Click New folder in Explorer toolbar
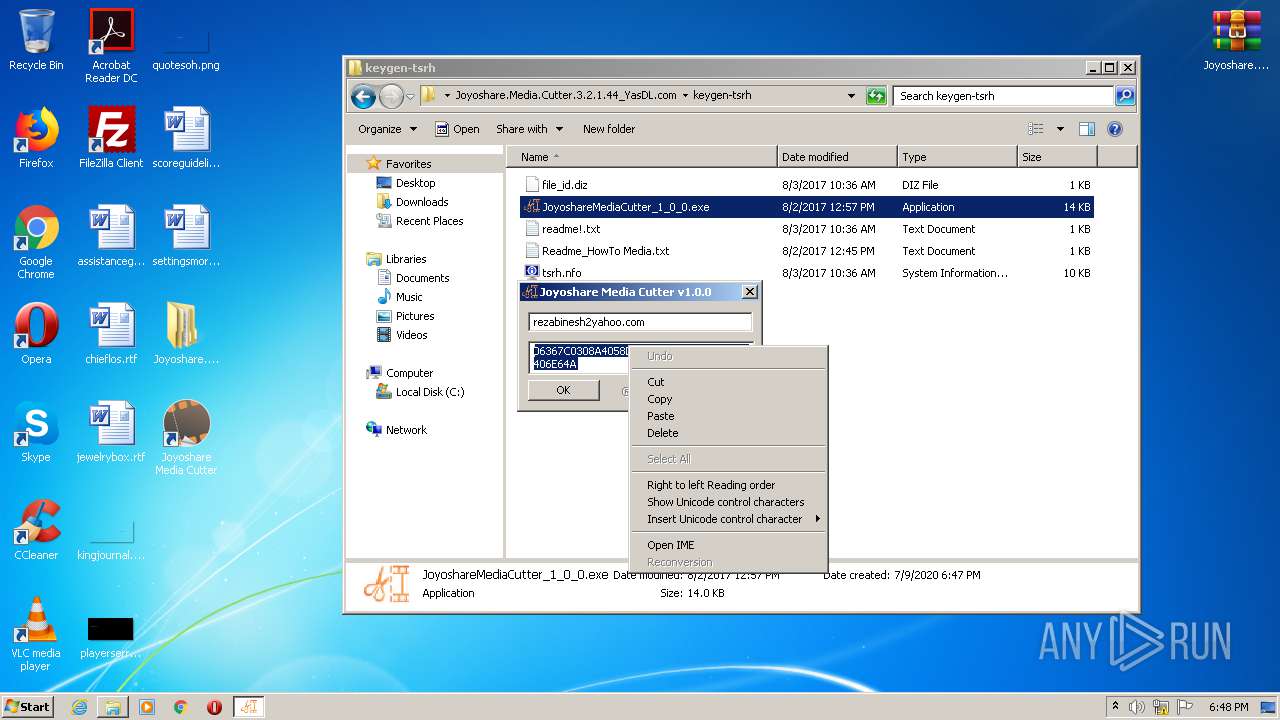Screen dimensions: 1280x720 pos(609,129)
